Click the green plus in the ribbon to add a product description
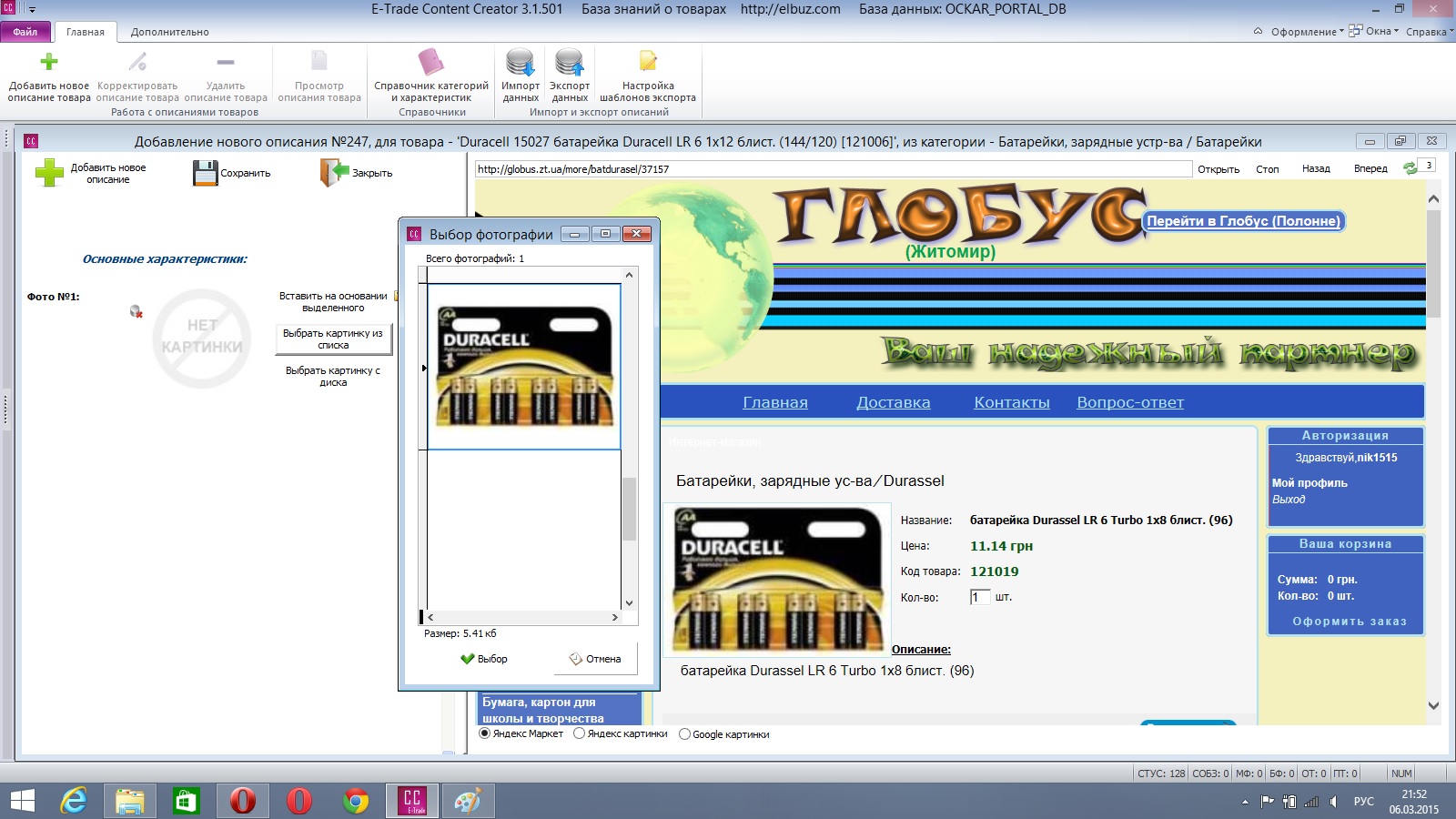Image resolution: width=1456 pixels, height=819 pixels. point(49,62)
